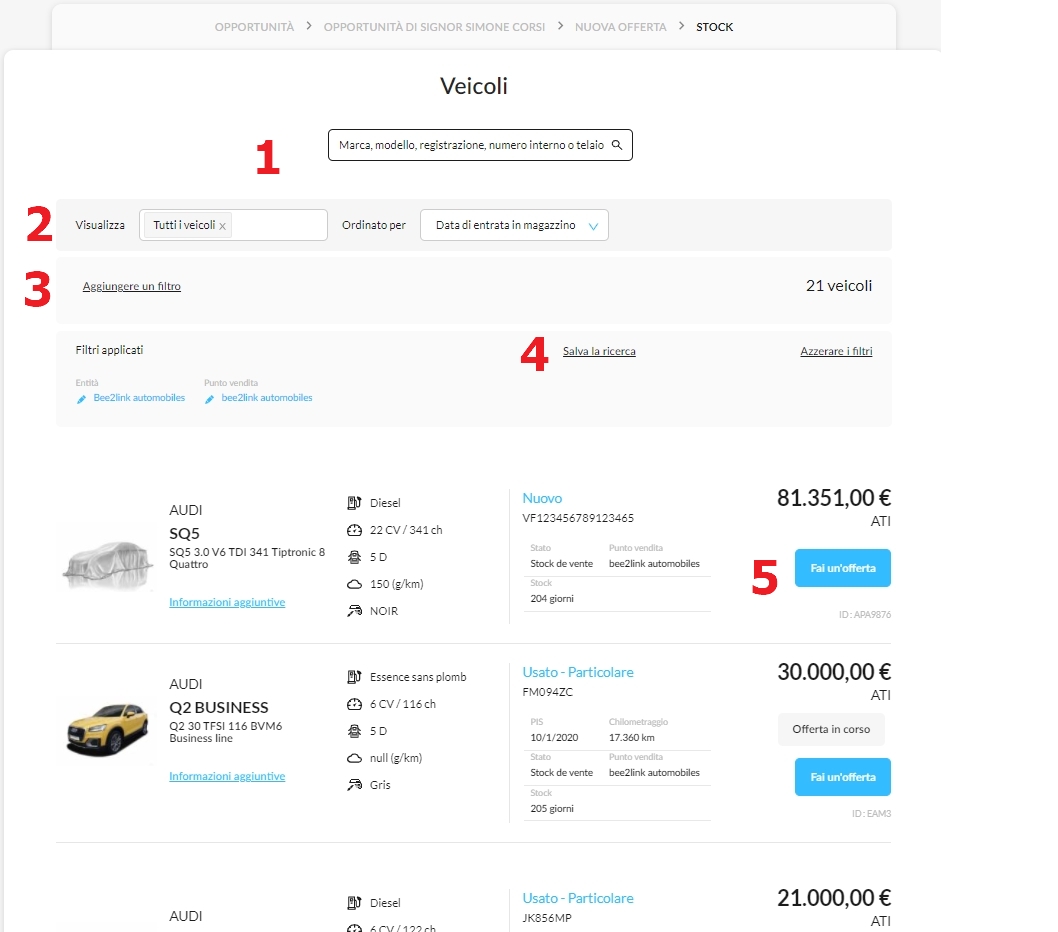Click 'Fai un'offerta' for the Audi Q2 Business
Image resolution: width=1058 pixels, height=932 pixels.
(843, 777)
